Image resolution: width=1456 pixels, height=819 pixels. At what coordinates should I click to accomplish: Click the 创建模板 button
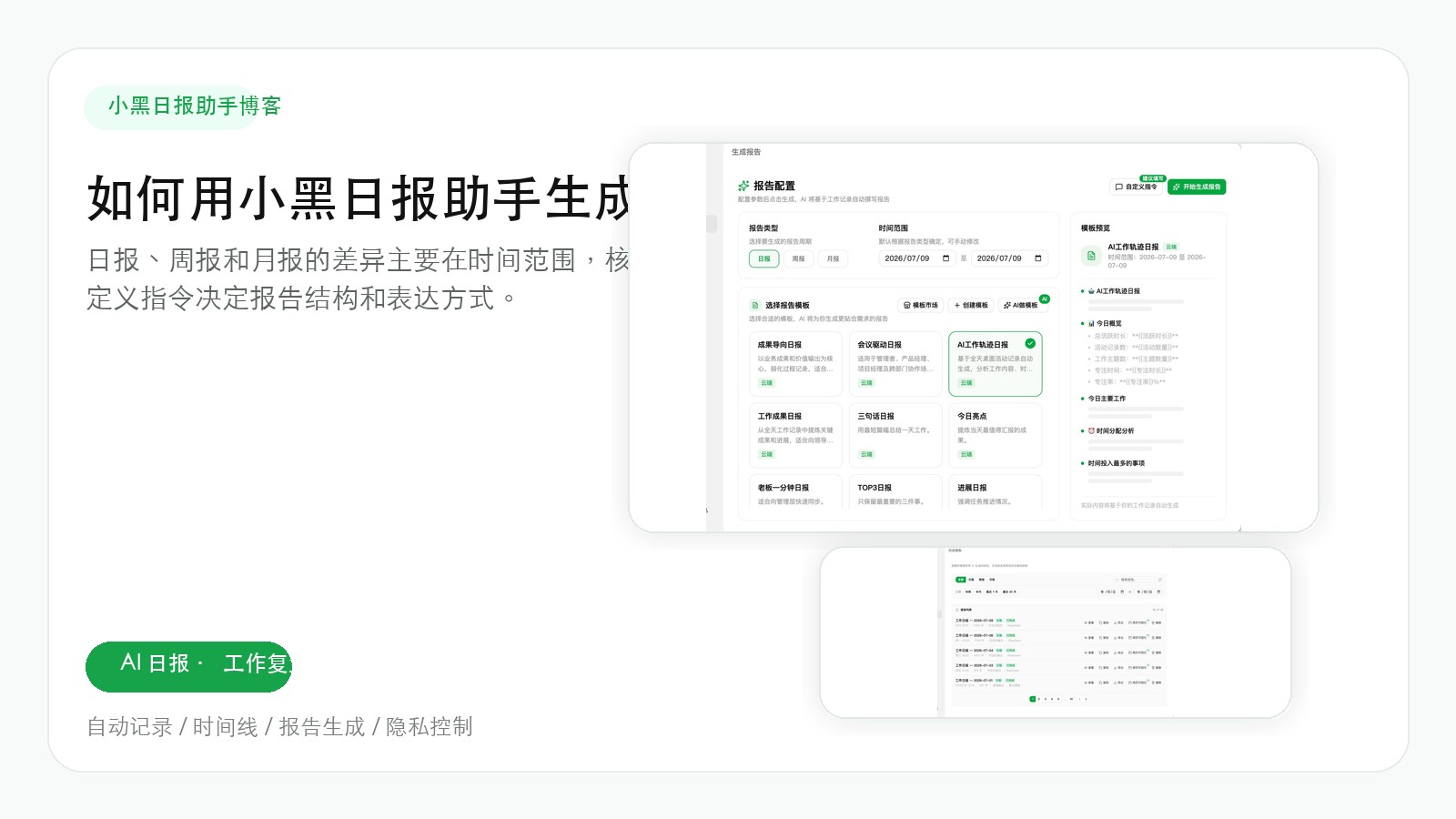point(970,305)
